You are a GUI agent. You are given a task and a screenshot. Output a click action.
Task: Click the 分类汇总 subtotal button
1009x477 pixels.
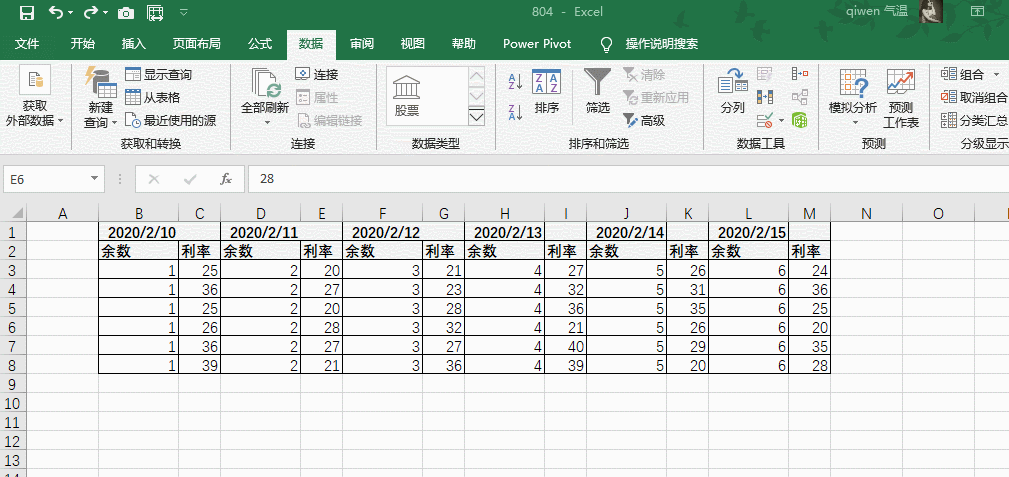click(974, 120)
